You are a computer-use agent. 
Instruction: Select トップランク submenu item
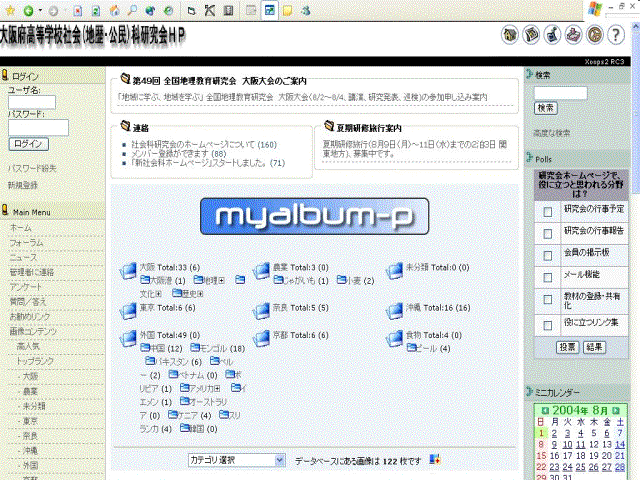(x=35, y=361)
